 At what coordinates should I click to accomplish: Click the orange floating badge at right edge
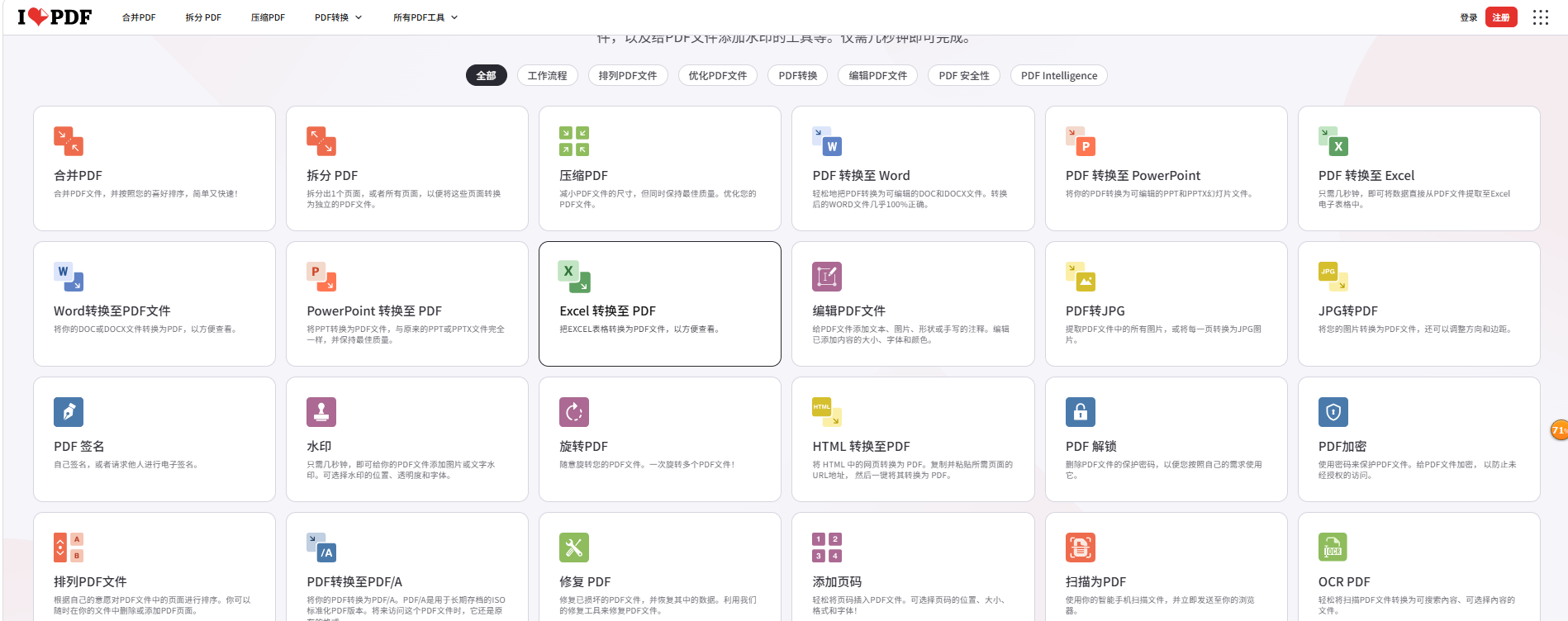tap(1559, 430)
